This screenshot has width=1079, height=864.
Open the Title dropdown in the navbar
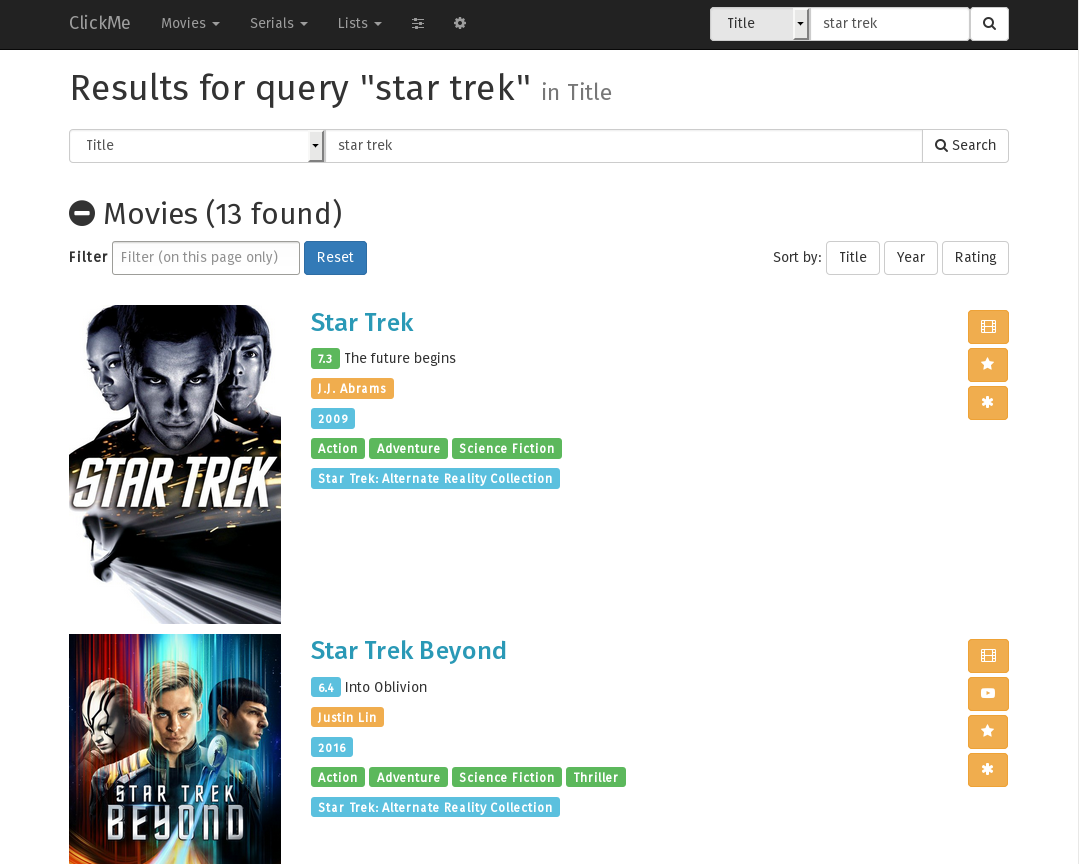tap(759, 24)
